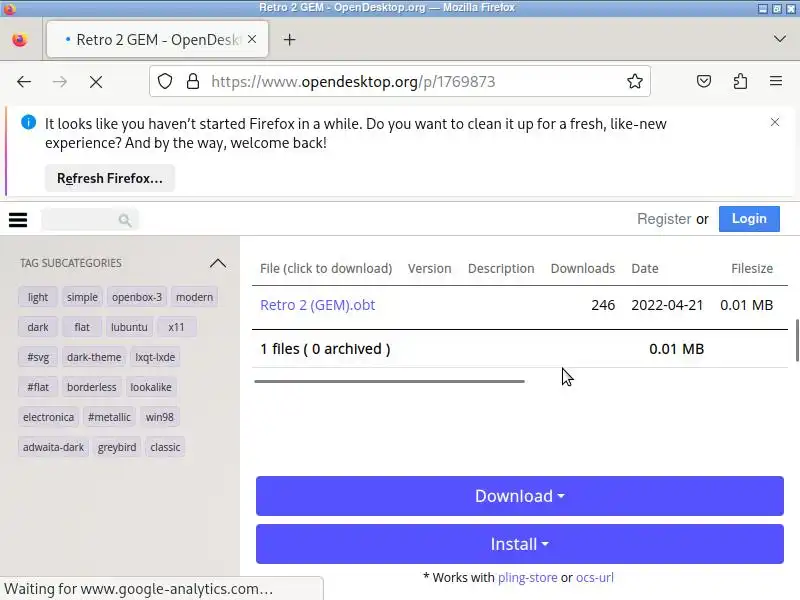Click the Downloads column header
Viewport: 800px width, 600px height.
[x=583, y=268]
